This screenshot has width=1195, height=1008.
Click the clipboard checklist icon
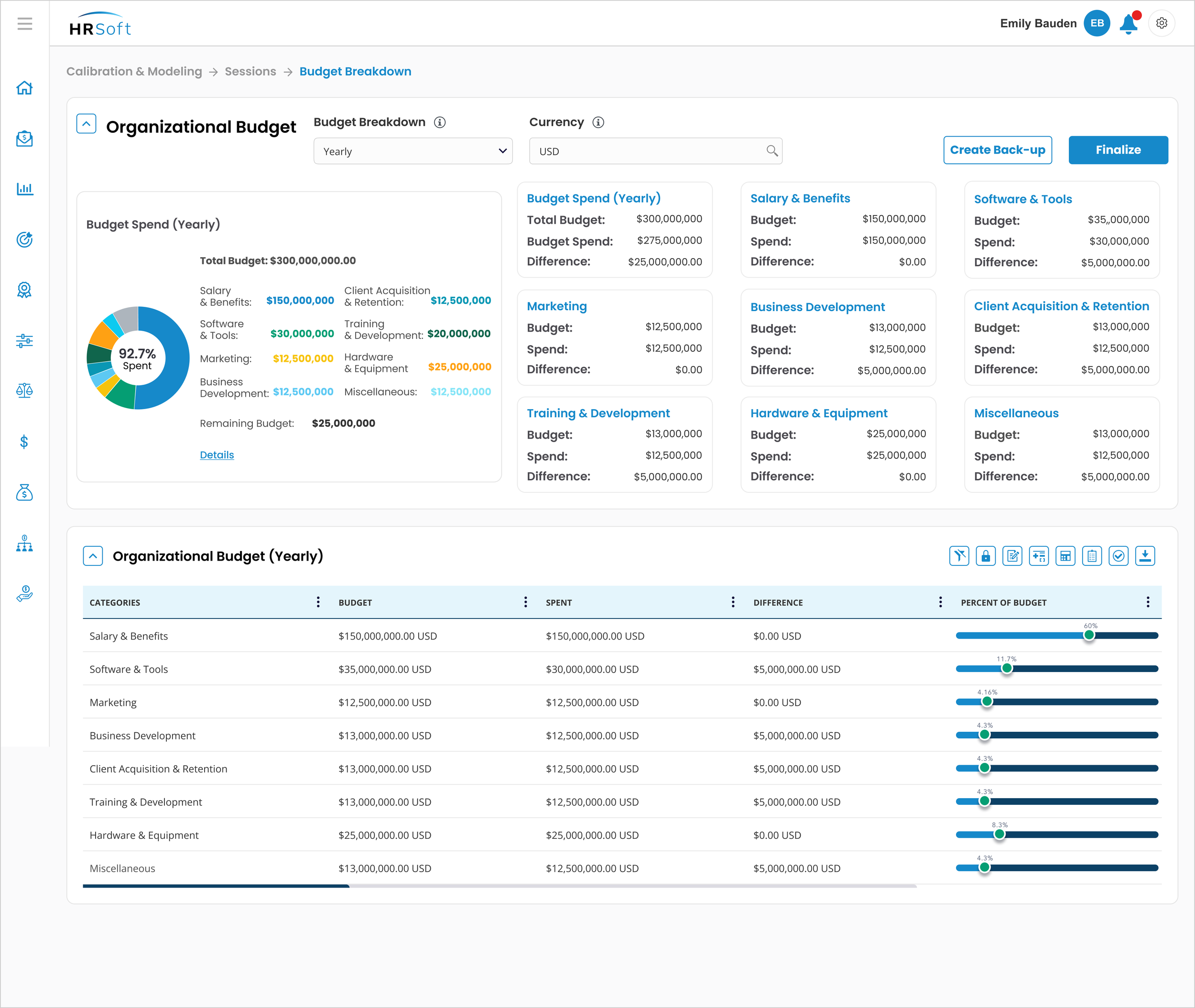pos(1092,556)
